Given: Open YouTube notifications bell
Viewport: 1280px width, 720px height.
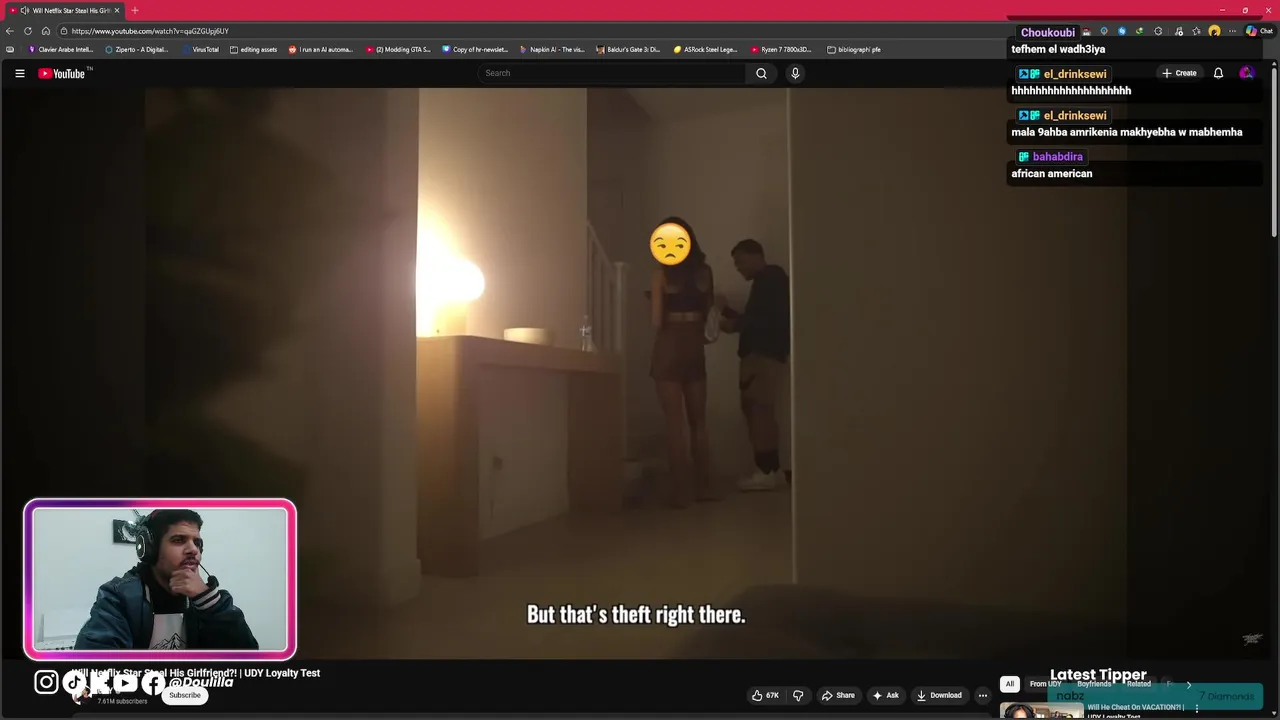Looking at the screenshot, I should pos(1218,73).
